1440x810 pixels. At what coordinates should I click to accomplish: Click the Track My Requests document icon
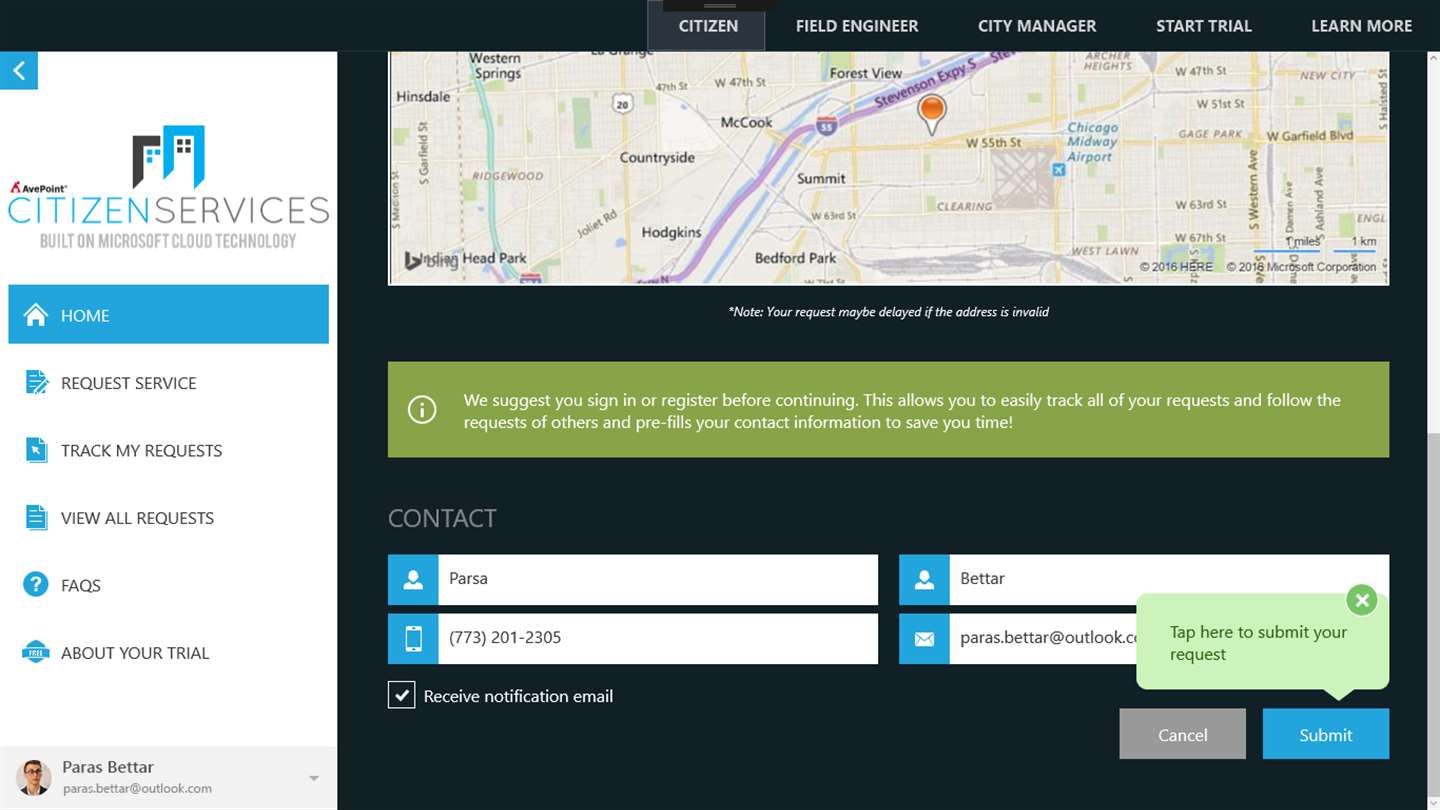pyautogui.click(x=36, y=450)
